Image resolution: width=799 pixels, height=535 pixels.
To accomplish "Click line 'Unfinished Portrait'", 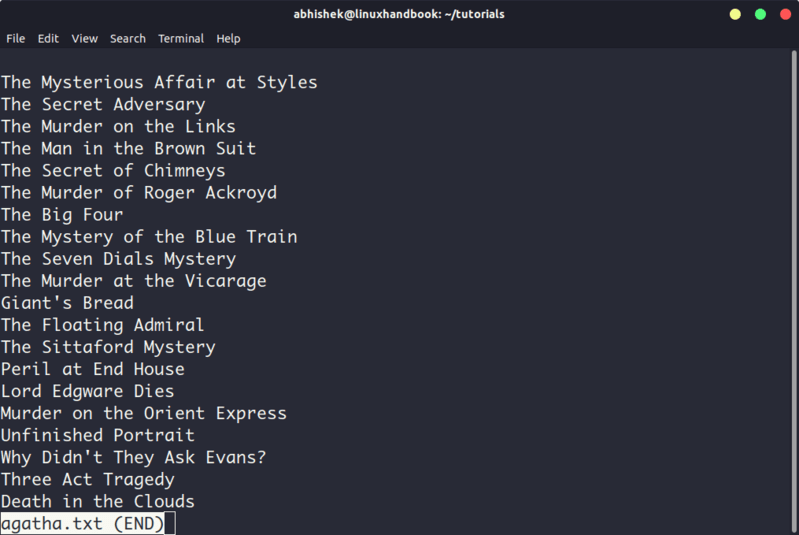I will pyautogui.click(x=98, y=436).
